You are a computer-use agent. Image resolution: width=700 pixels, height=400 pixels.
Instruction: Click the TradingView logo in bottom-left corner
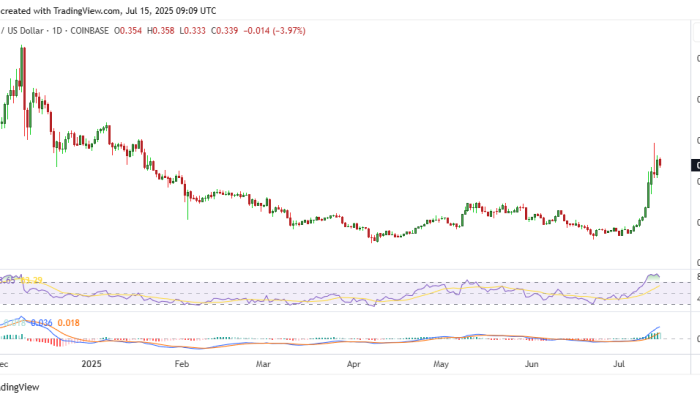click(x=18, y=389)
